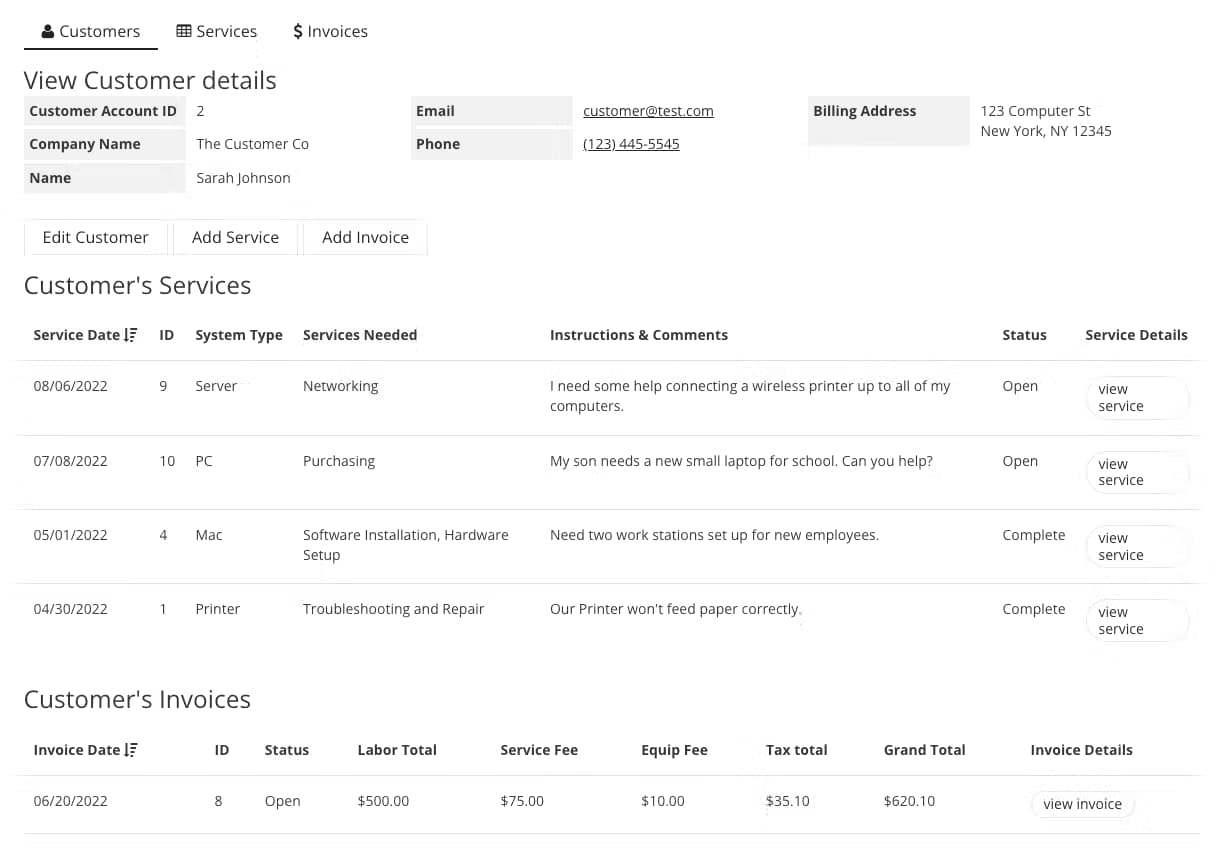Screen dimensions: 1225x848
Task: Click the Invoices tab dollar icon
Action: (x=298, y=32)
